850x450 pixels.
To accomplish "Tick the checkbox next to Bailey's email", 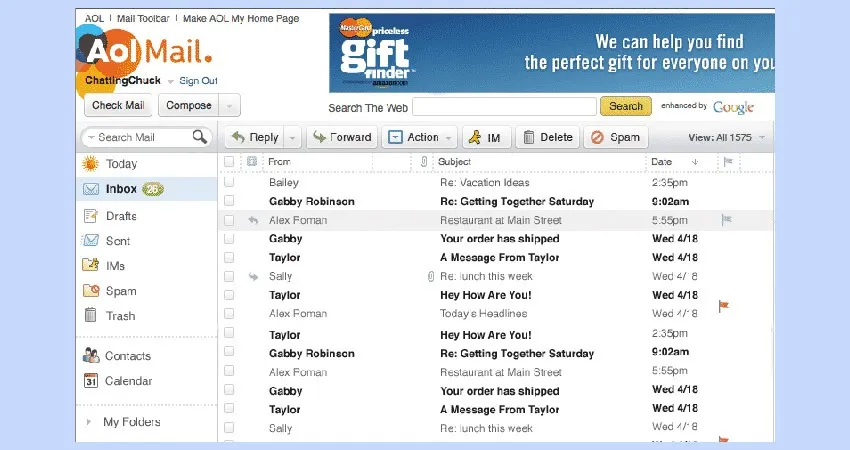I will (229, 183).
